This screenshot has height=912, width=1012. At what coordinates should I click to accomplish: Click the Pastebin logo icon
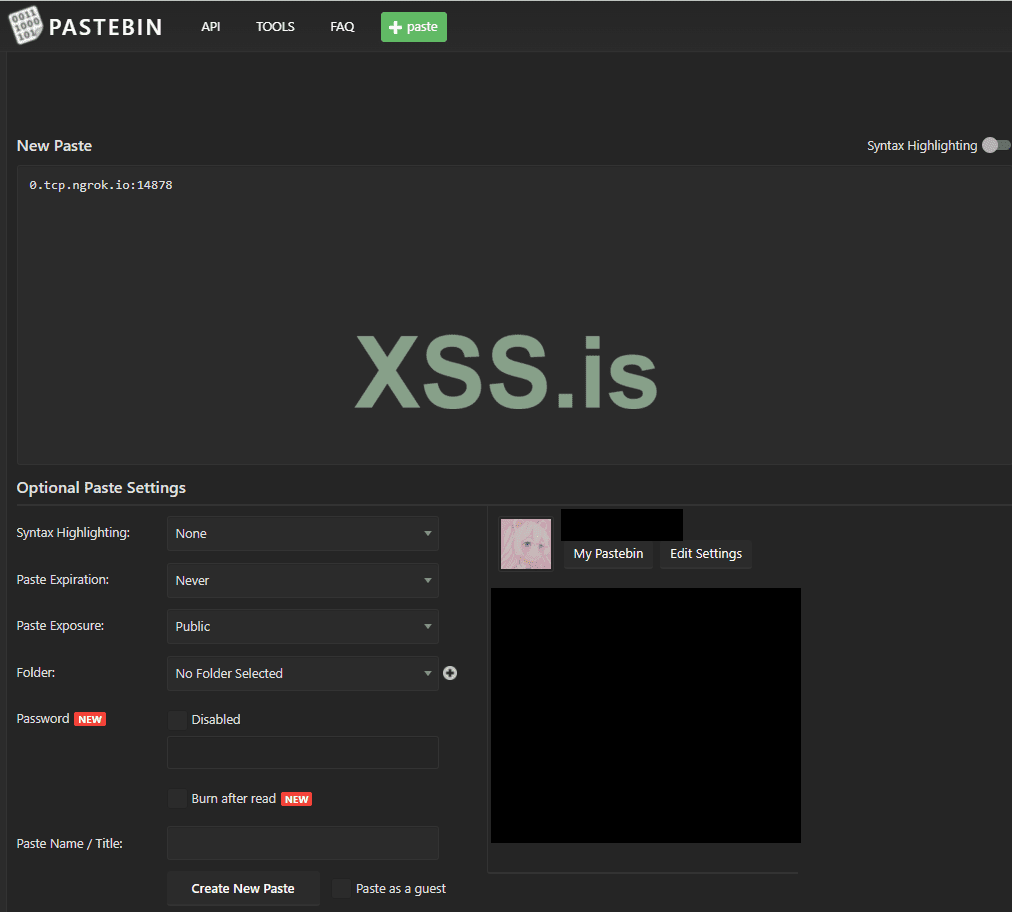point(25,25)
